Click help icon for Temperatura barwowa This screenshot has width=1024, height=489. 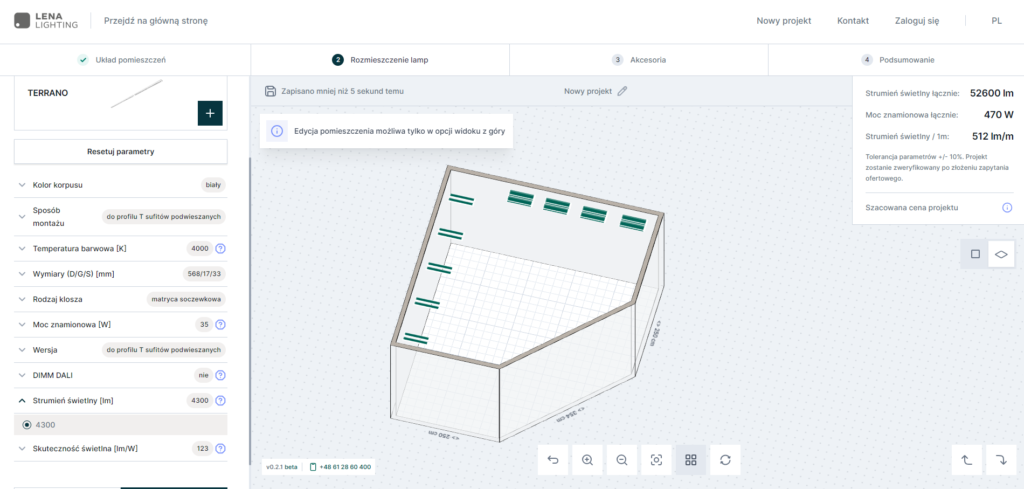pos(220,248)
